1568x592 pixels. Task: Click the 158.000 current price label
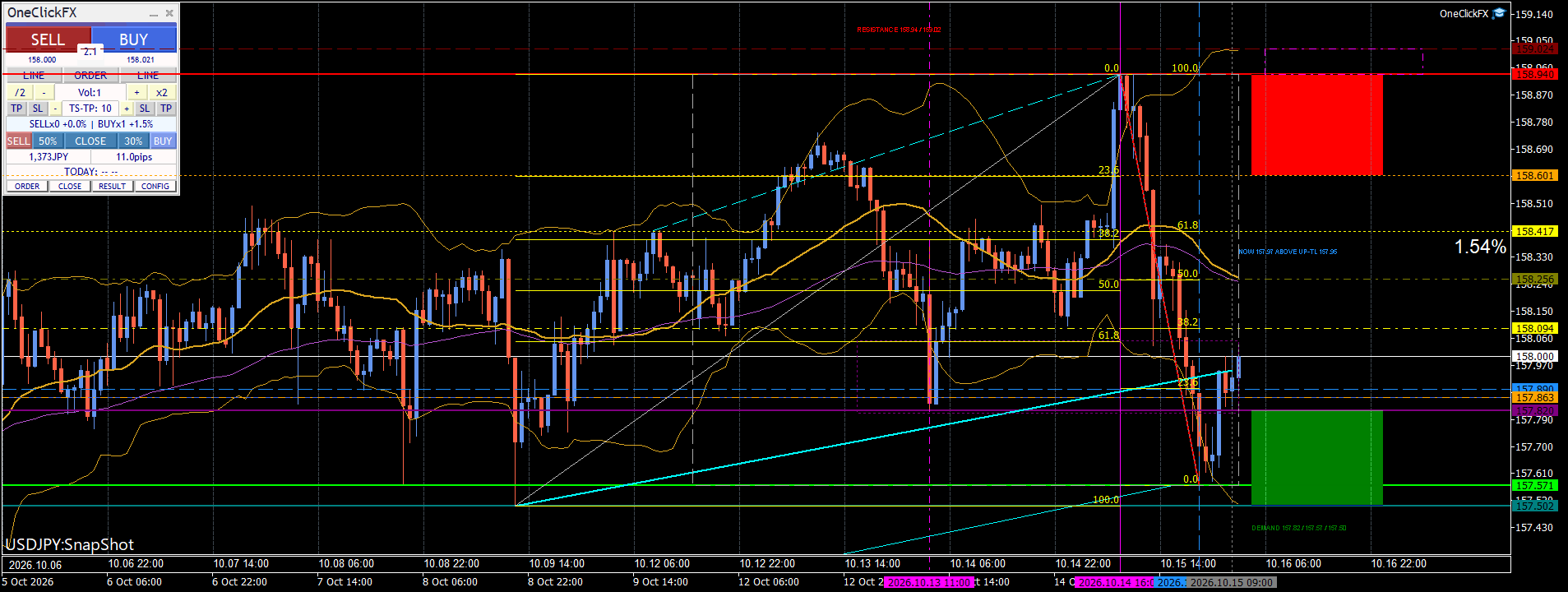pyautogui.click(x=1534, y=356)
